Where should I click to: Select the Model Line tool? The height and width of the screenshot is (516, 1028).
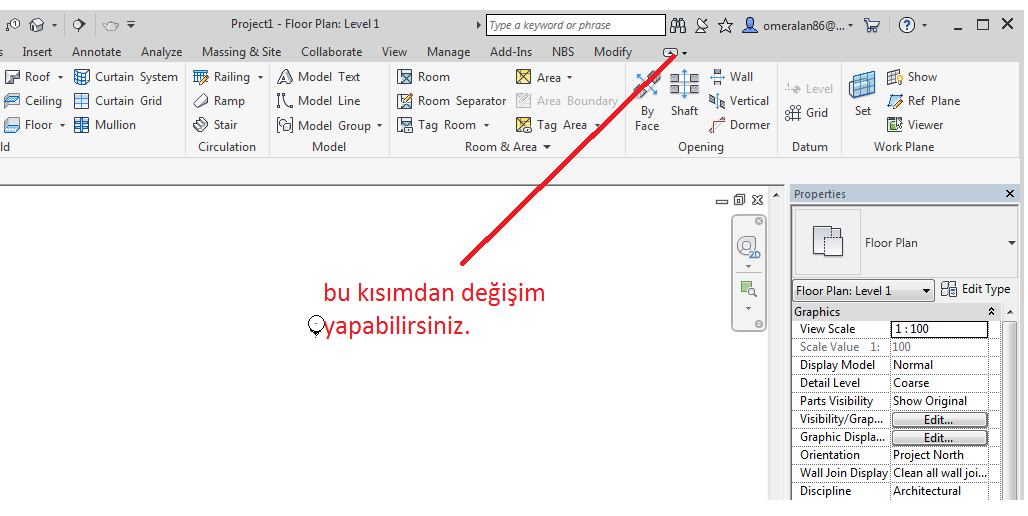[x=319, y=101]
